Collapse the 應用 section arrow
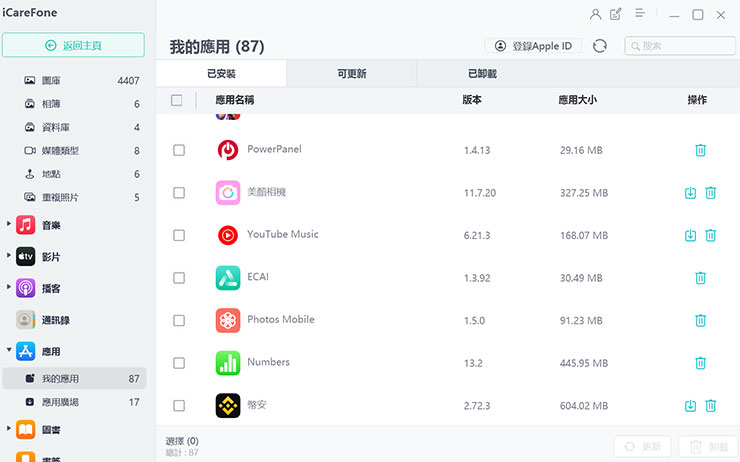Image resolution: width=740 pixels, height=462 pixels. tap(8, 350)
